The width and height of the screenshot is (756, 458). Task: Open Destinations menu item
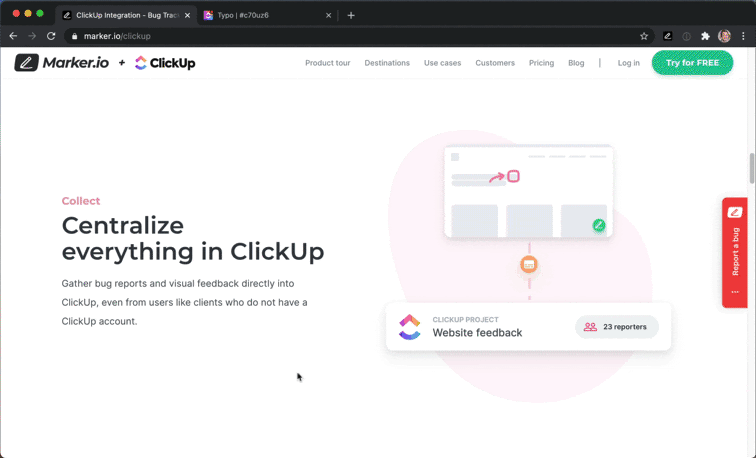[x=387, y=63]
